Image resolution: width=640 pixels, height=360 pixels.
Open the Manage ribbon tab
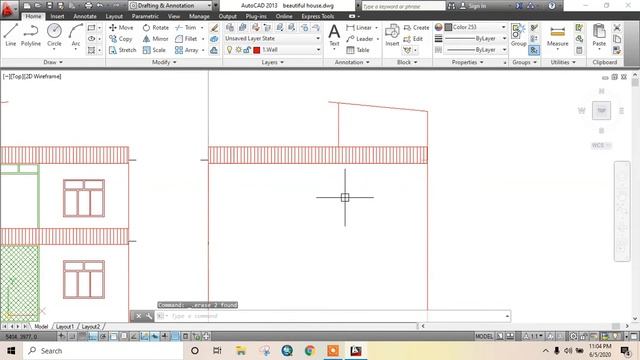pyautogui.click(x=199, y=16)
